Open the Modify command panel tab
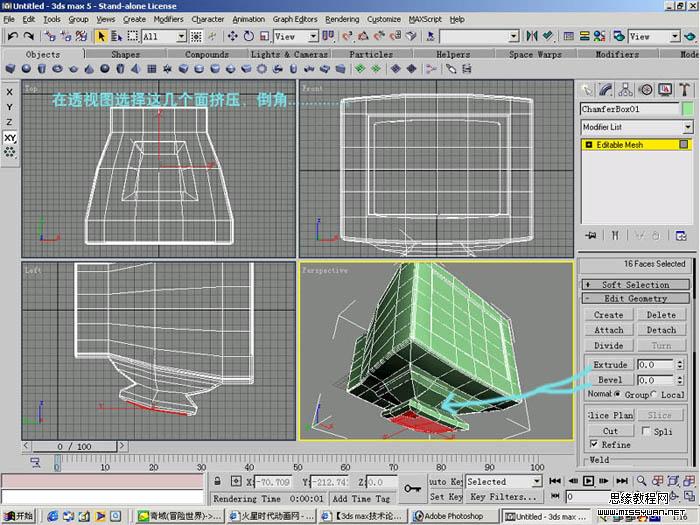 (x=605, y=90)
